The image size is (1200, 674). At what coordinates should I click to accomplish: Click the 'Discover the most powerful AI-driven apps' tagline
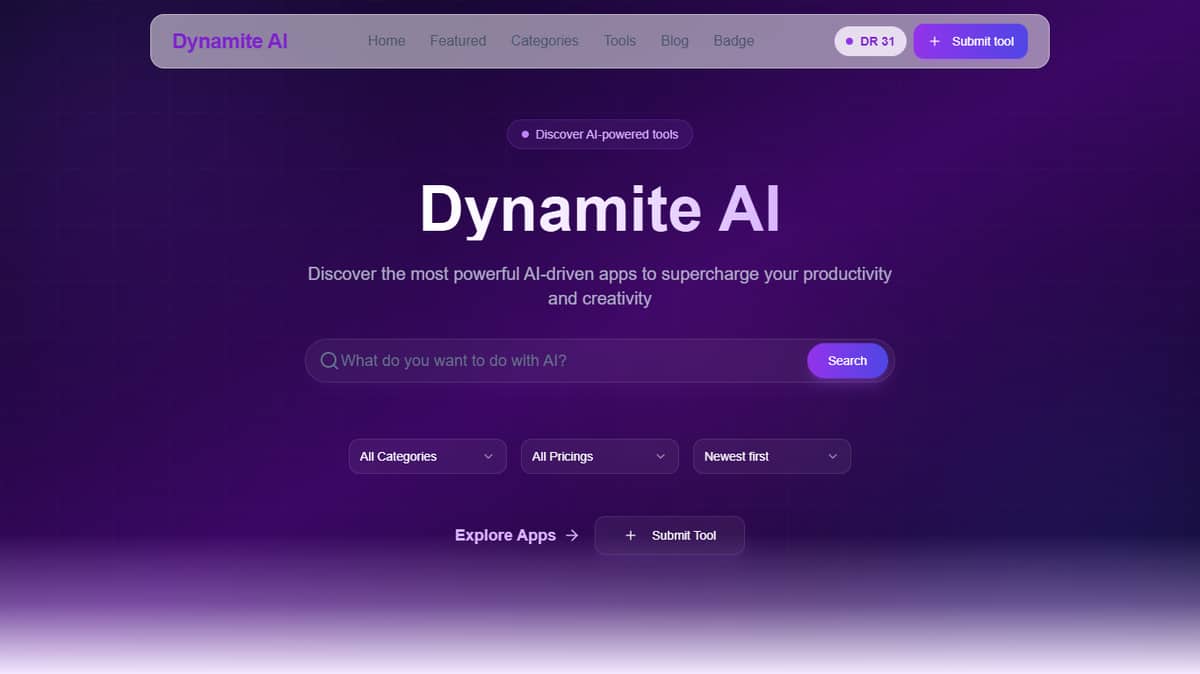[x=600, y=285]
